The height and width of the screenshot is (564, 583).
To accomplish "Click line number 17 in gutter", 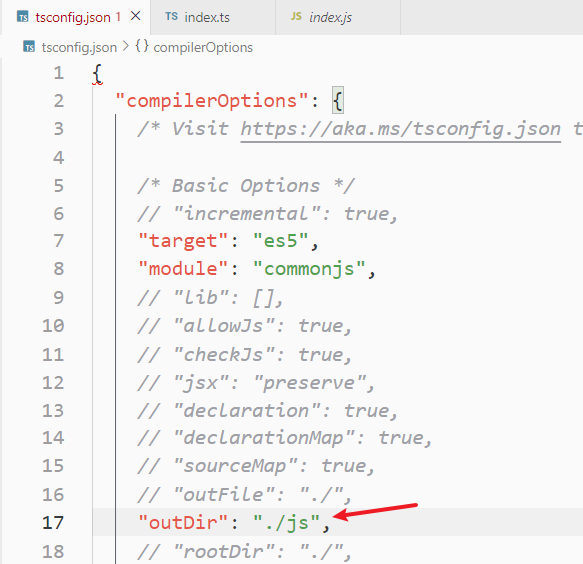I will [x=52, y=523].
